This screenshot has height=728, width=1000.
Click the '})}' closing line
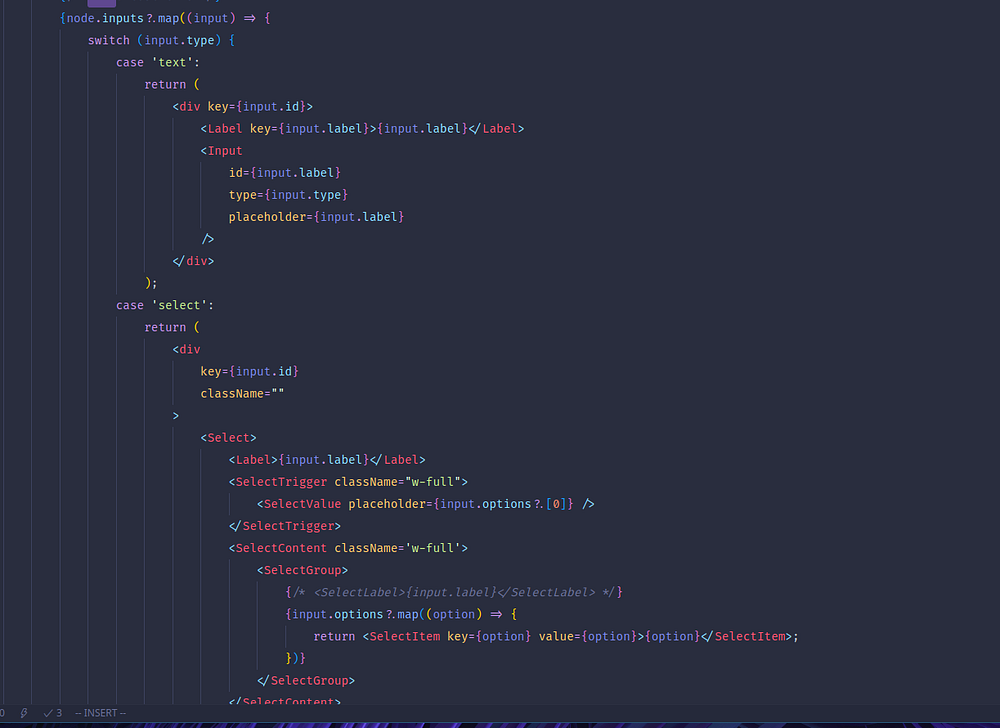[x=295, y=659]
